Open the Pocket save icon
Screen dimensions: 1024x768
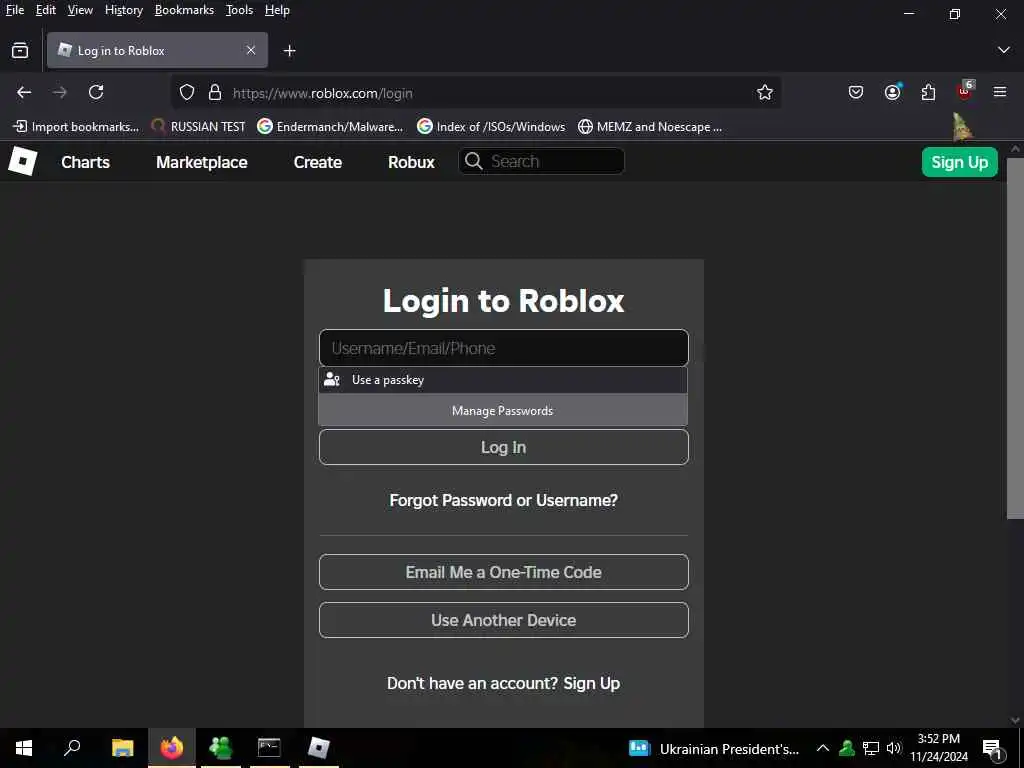(x=856, y=93)
